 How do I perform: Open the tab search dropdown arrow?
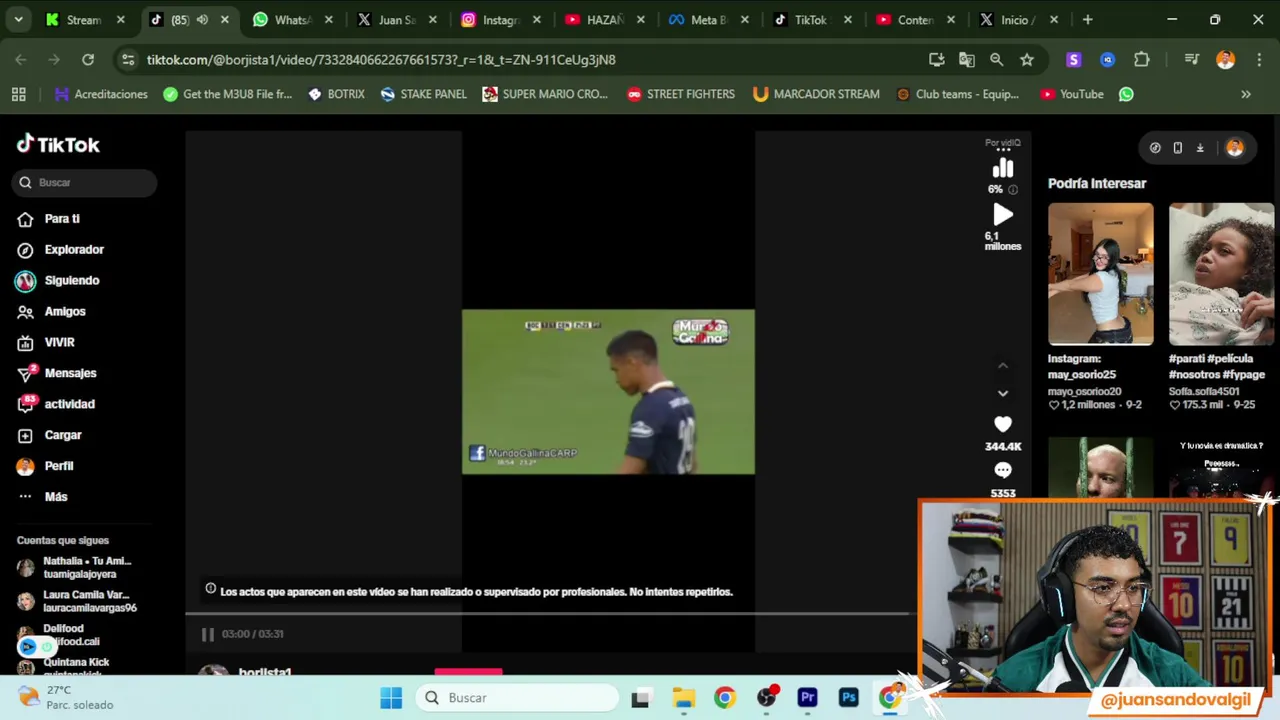pyautogui.click(x=18, y=20)
